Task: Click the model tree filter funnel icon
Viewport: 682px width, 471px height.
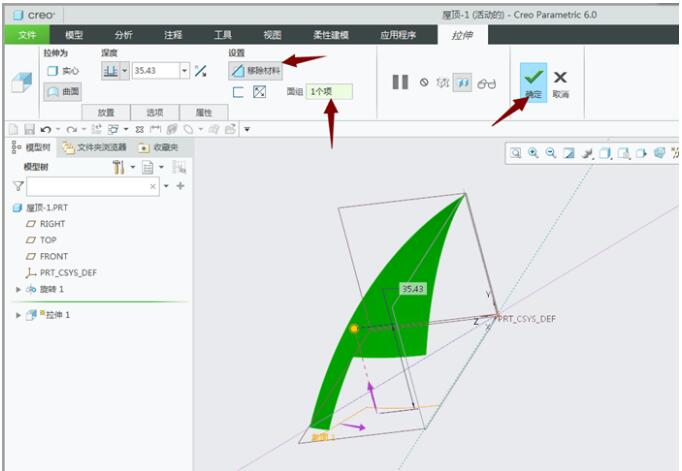Action: [x=18, y=186]
